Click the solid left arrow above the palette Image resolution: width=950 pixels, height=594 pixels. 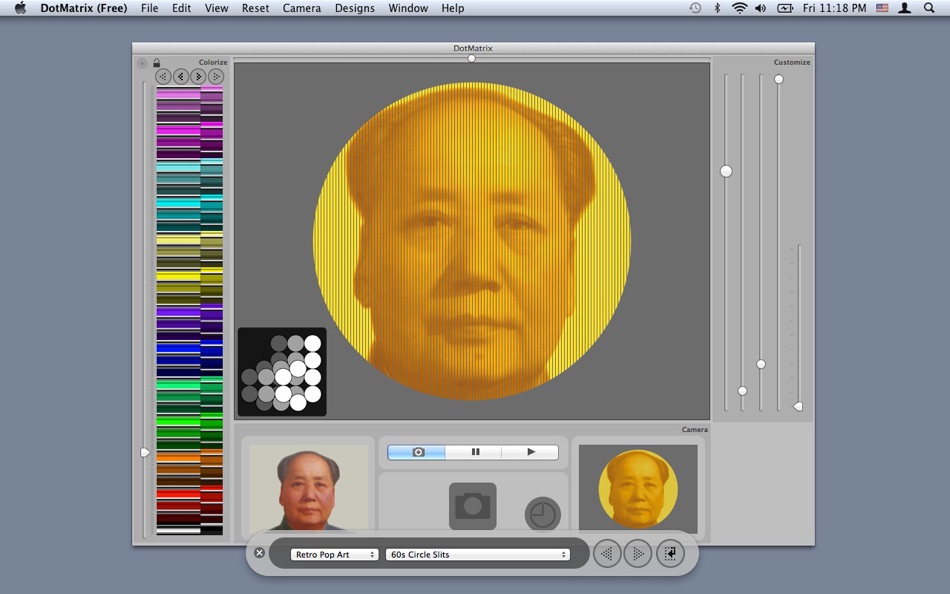[x=181, y=76]
